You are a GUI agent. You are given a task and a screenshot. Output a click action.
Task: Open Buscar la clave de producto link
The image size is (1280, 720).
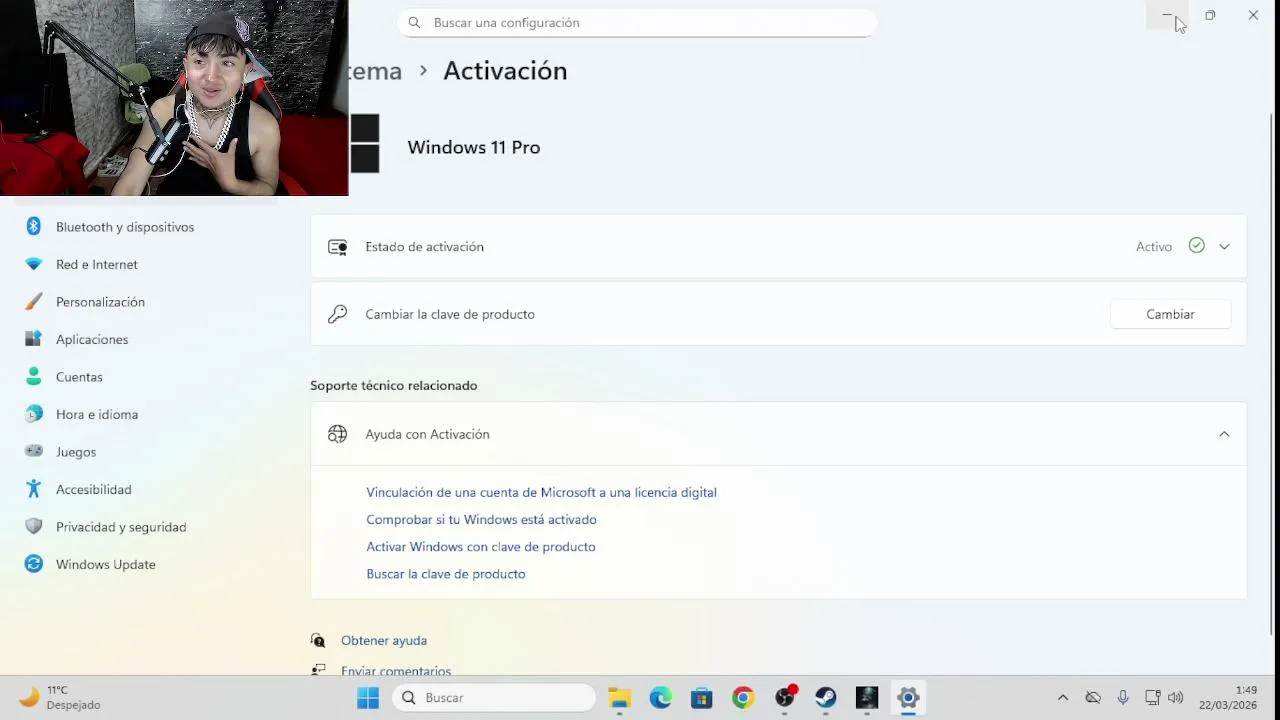(445, 574)
